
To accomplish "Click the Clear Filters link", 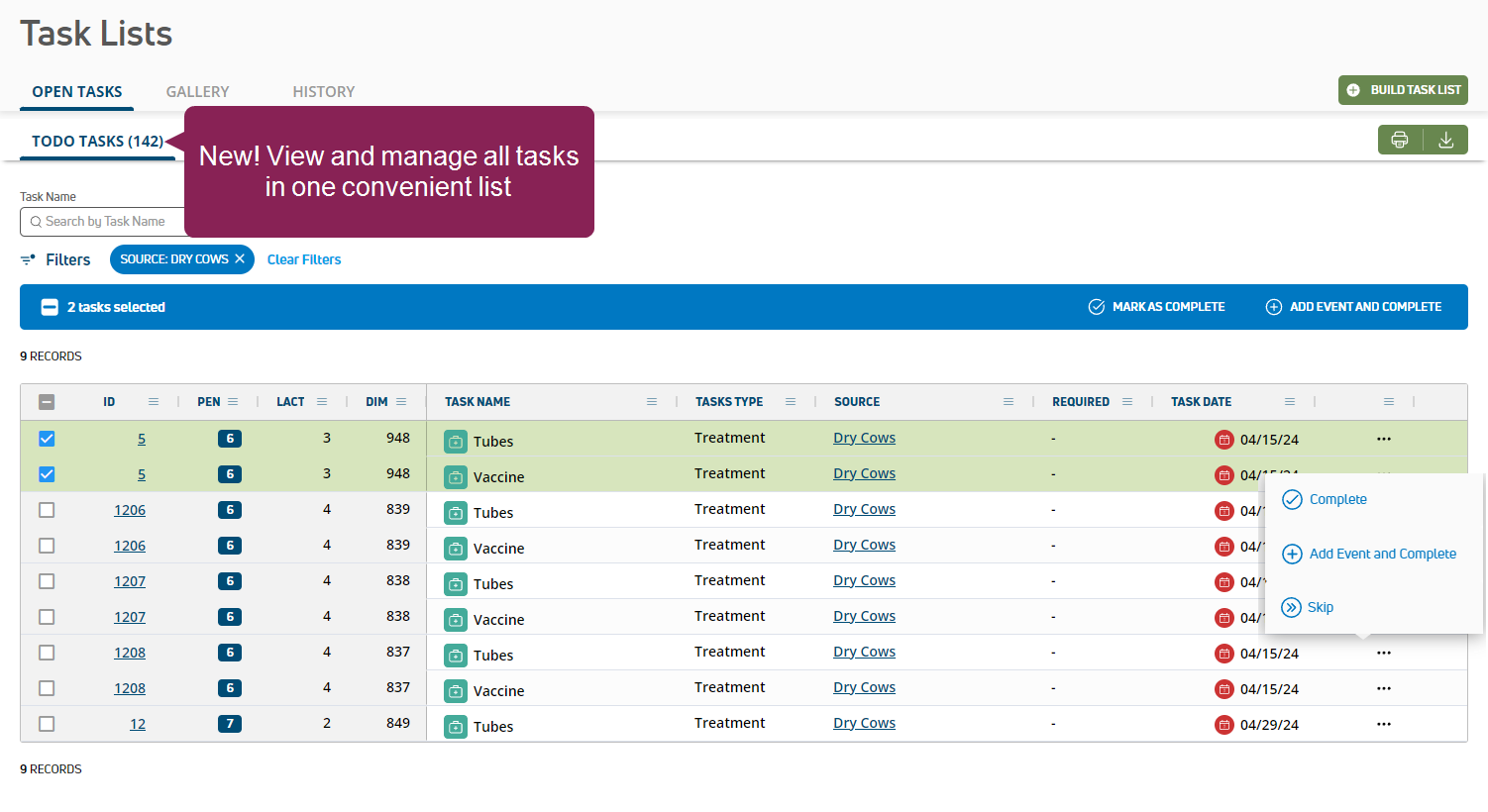I will [x=304, y=259].
